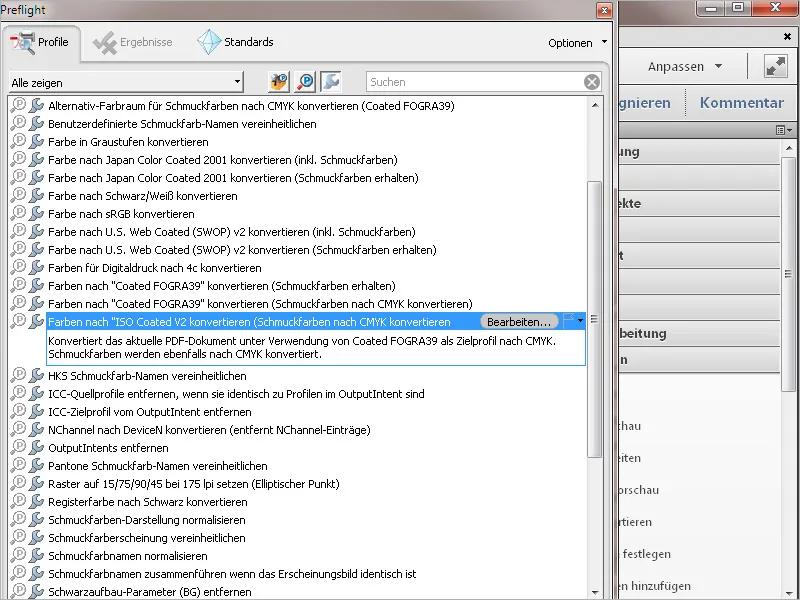Select 'Schmuckfarbnamen zusammenführen wenn das Erscheinungsbild identisch ist'
800x600 pixels.
[232, 574]
